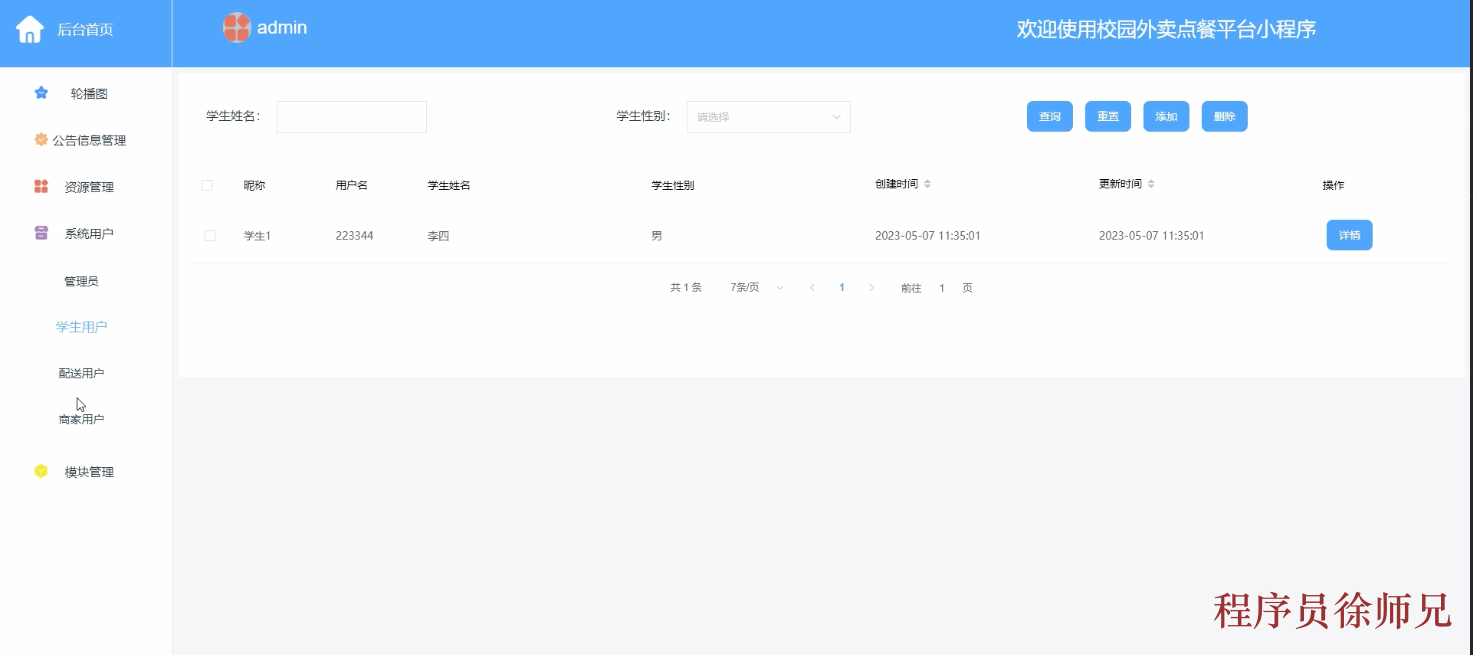Open the 7条/页 page size dropdown
This screenshot has width=1473, height=655.
click(754, 287)
